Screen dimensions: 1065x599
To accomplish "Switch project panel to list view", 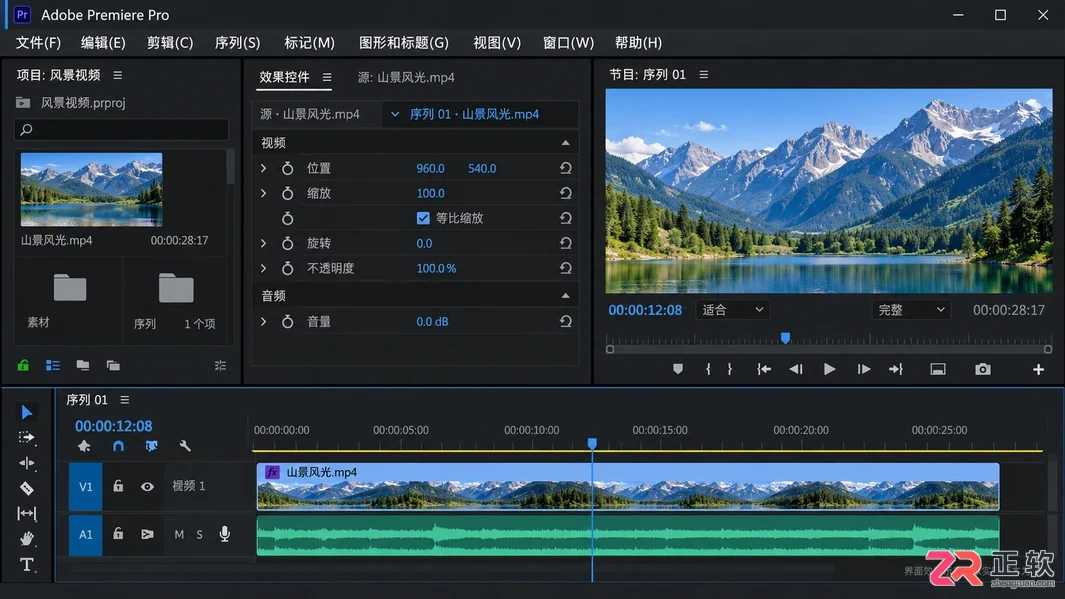I will [53, 365].
